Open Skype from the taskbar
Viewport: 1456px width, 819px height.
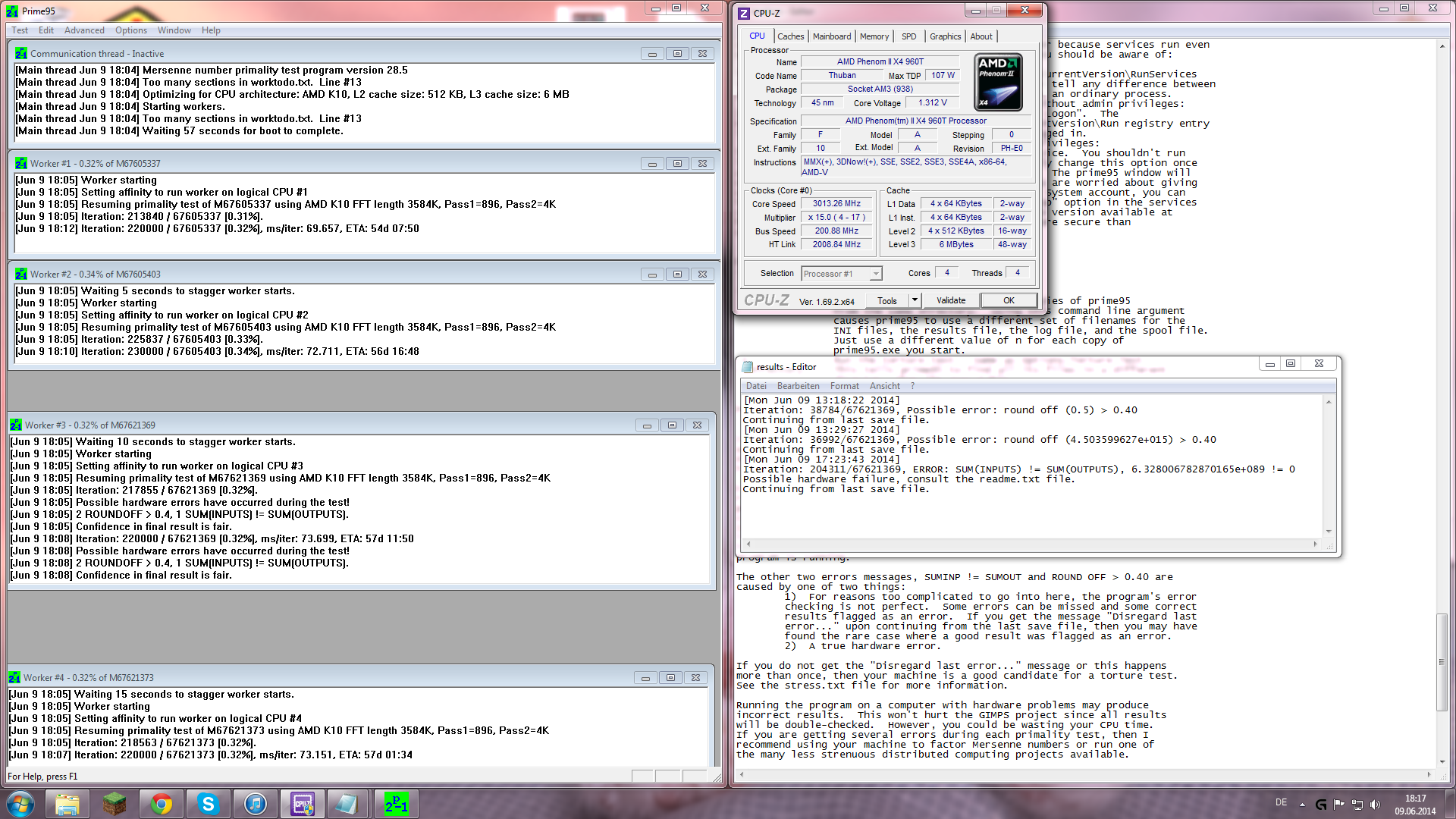[208, 804]
